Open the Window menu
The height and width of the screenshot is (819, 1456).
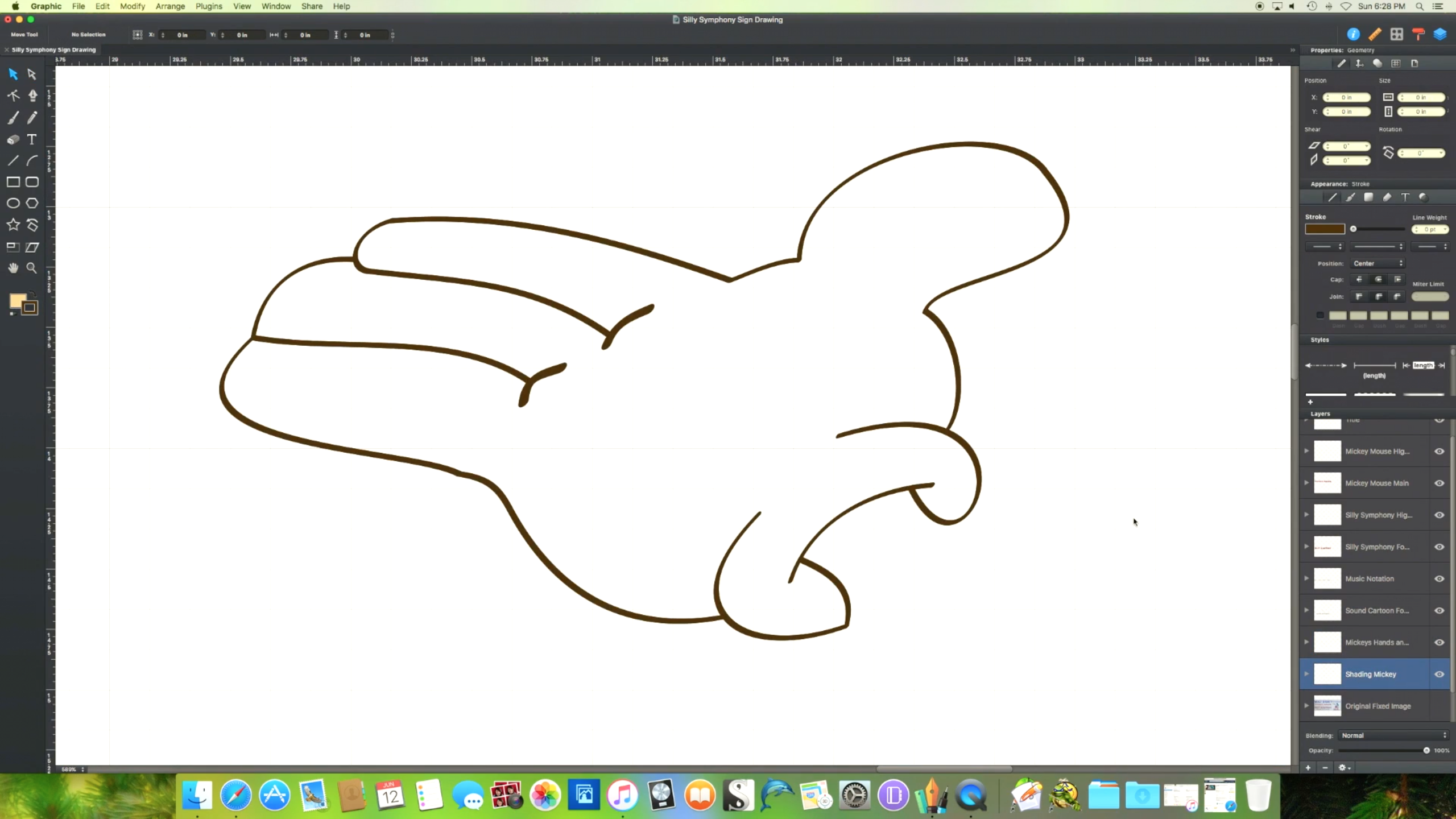[x=276, y=6]
